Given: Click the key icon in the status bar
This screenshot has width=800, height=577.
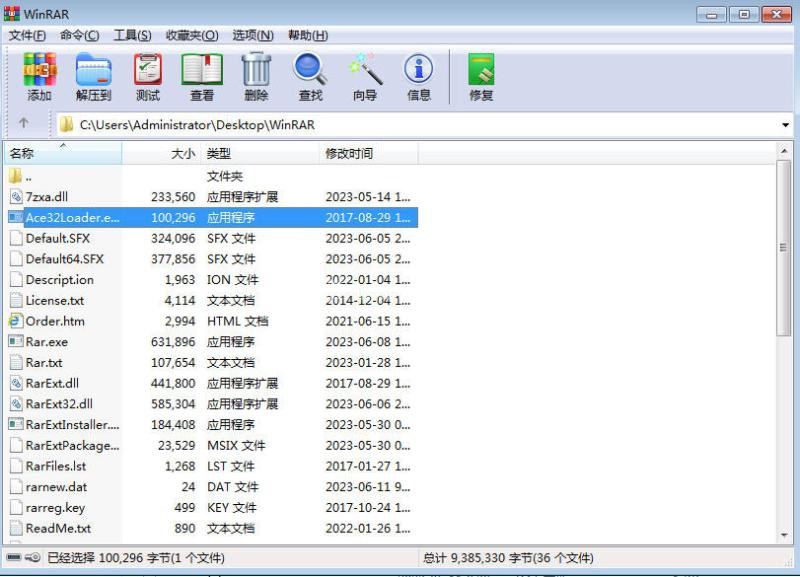Looking at the screenshot, I should point(33,557).
